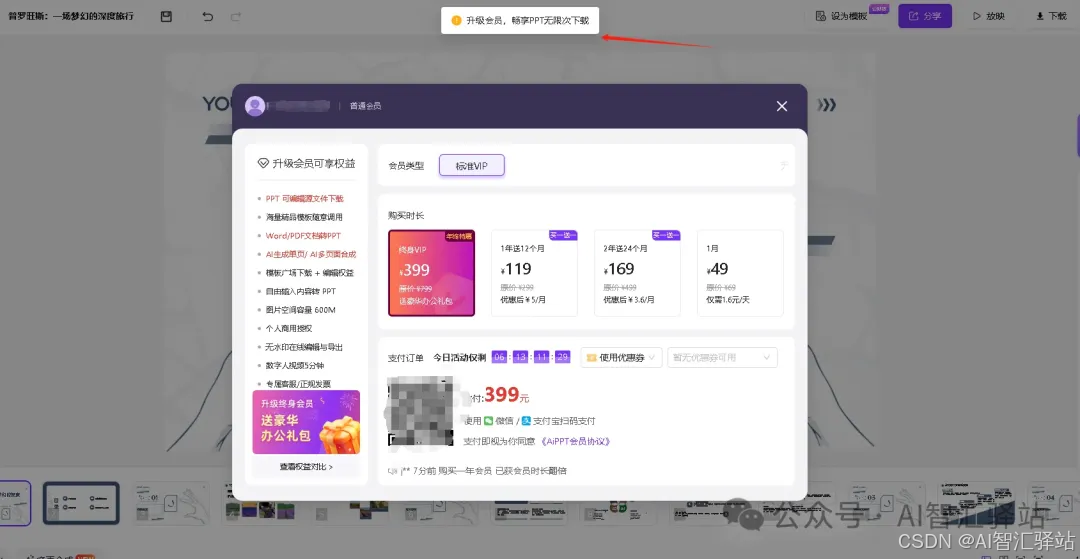This screenshot has width=1080, height=559.
Task: Click the document title 普罗旺斯
Action: 71,16
